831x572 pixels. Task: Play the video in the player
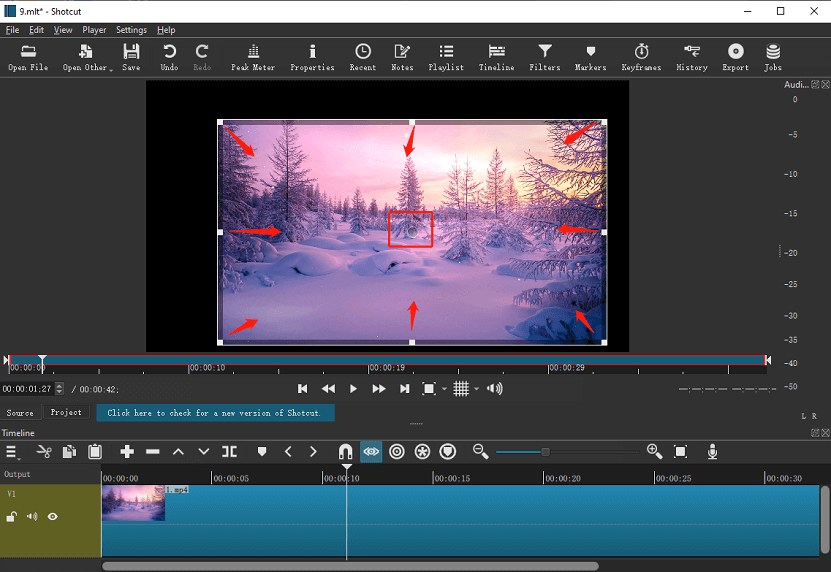click(x=353, y=389)
